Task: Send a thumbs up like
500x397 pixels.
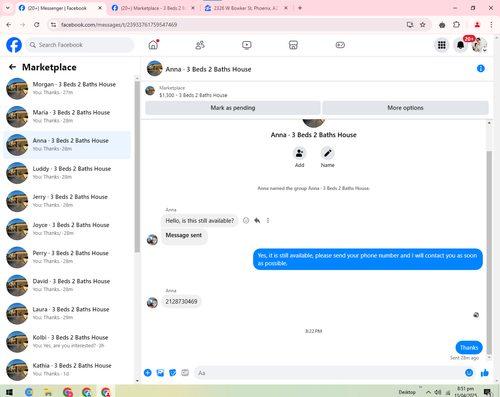Action: [x=485, y=373]
